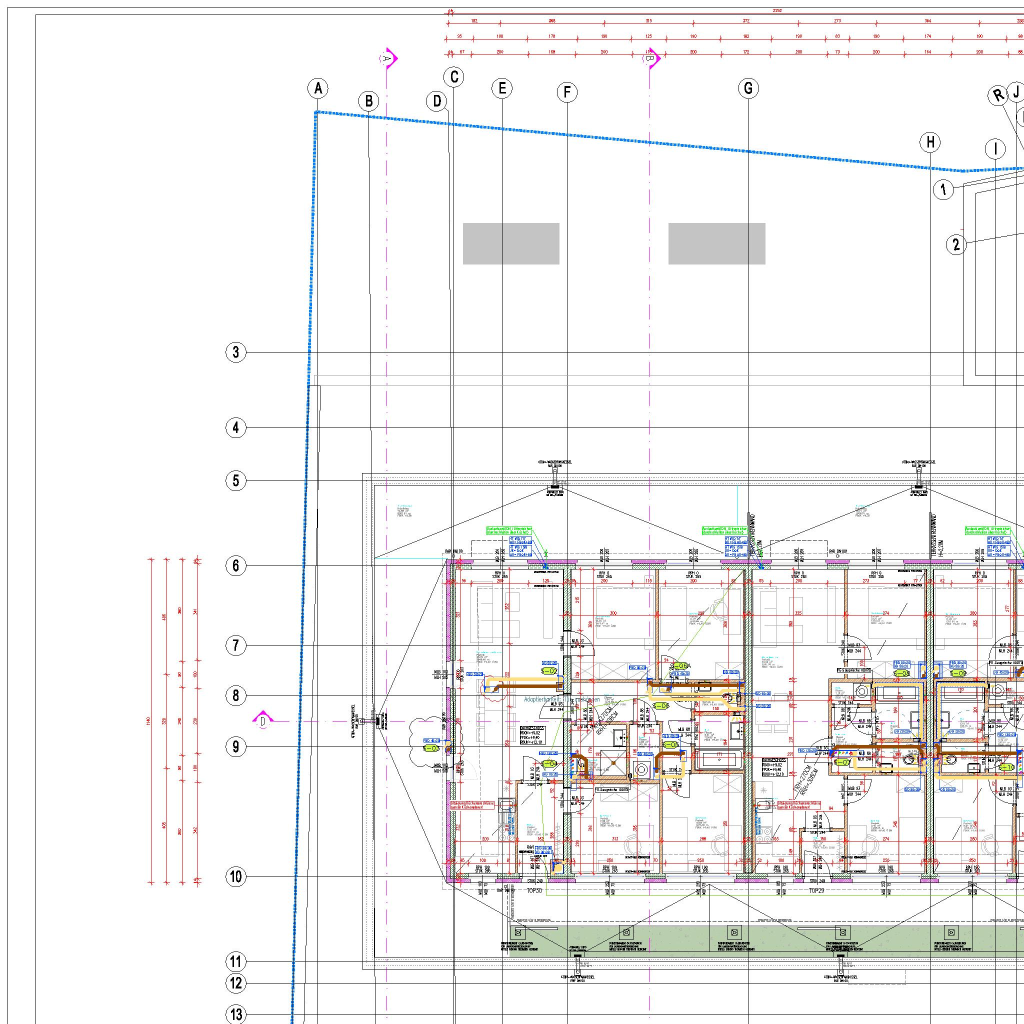Click row grid bubble number 8
Image resolution: width=1024 pixels, height=1024 pixels.
pos(236,695)
